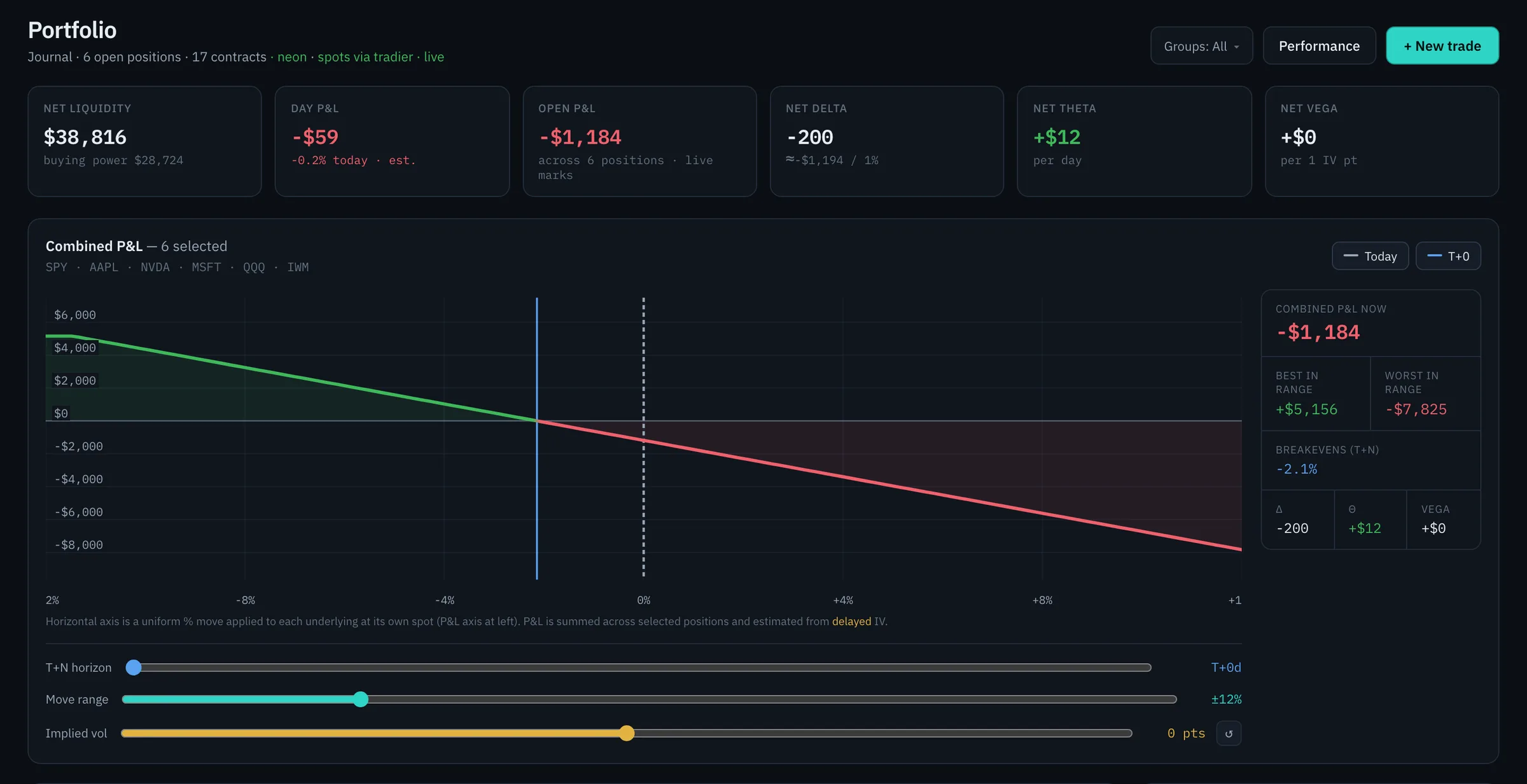The image size is (1527, 784).
Task: Open the Performance view
Action: [1319, 46]
